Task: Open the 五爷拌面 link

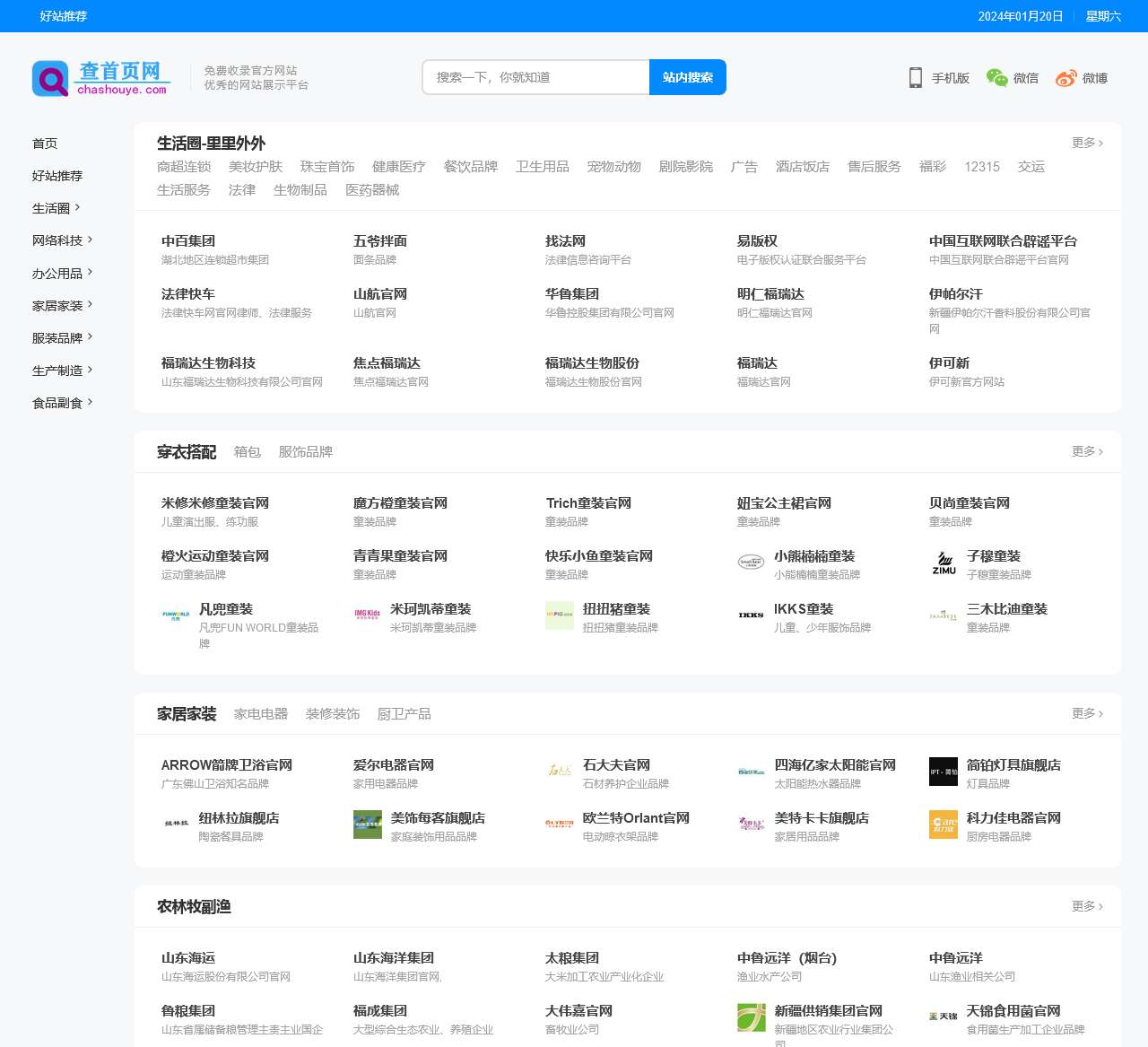Action: click(380, 241)
